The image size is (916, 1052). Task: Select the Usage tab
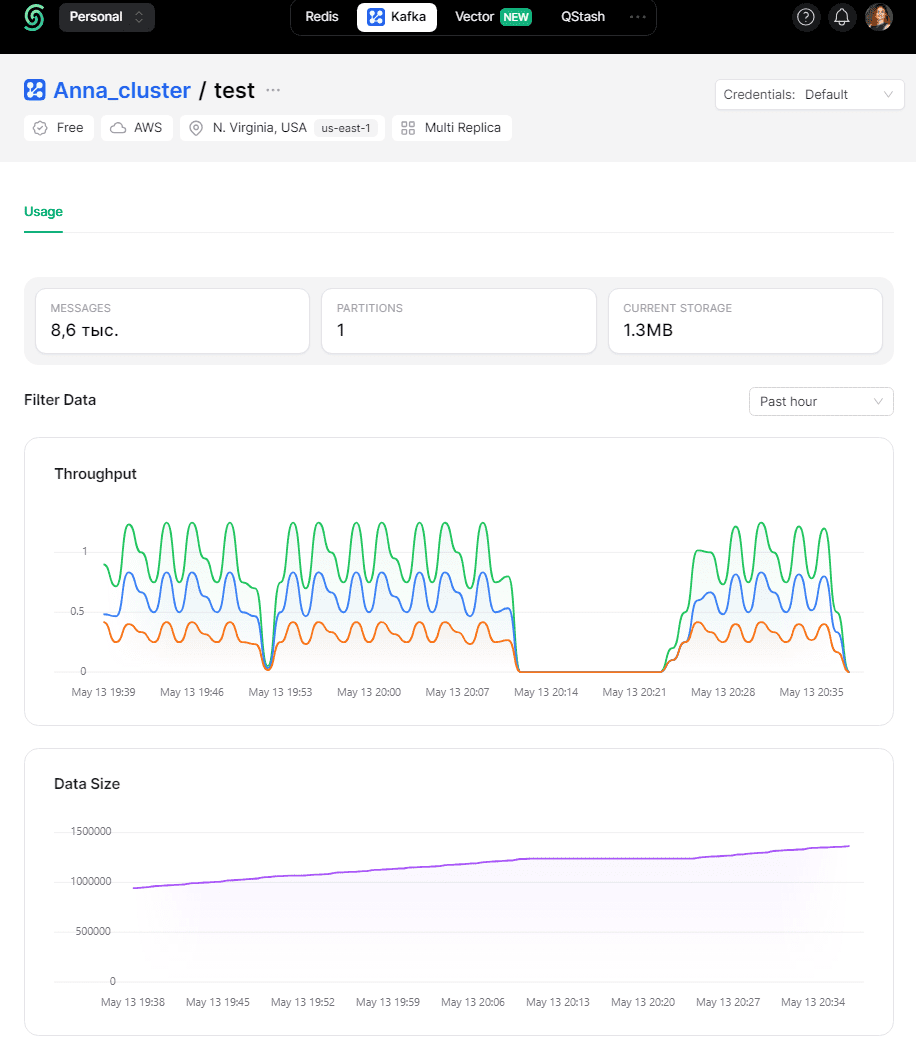pyautogui.click(x=43, y=212)
